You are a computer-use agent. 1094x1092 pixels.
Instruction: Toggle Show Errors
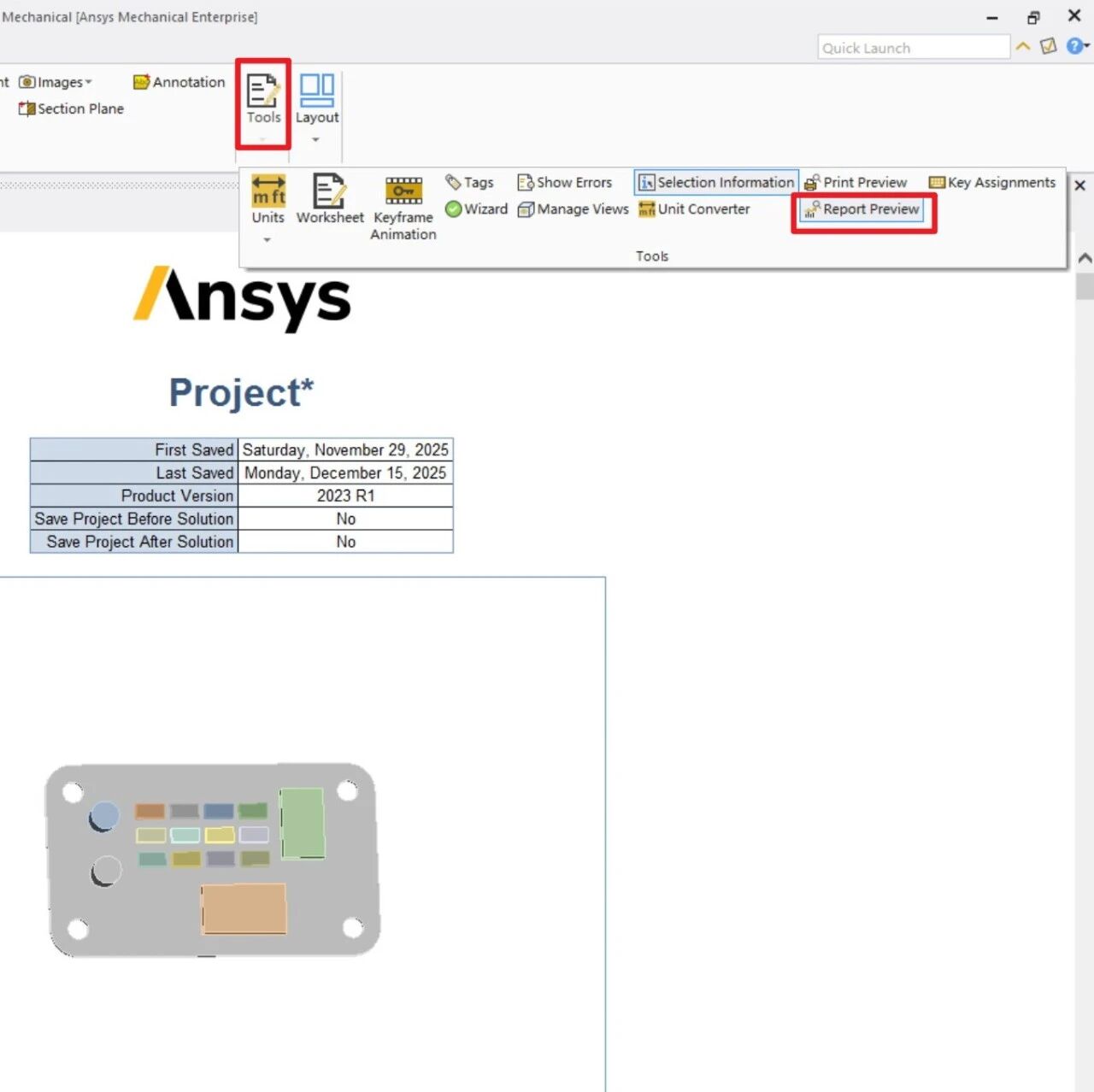(x=565, y=182)
